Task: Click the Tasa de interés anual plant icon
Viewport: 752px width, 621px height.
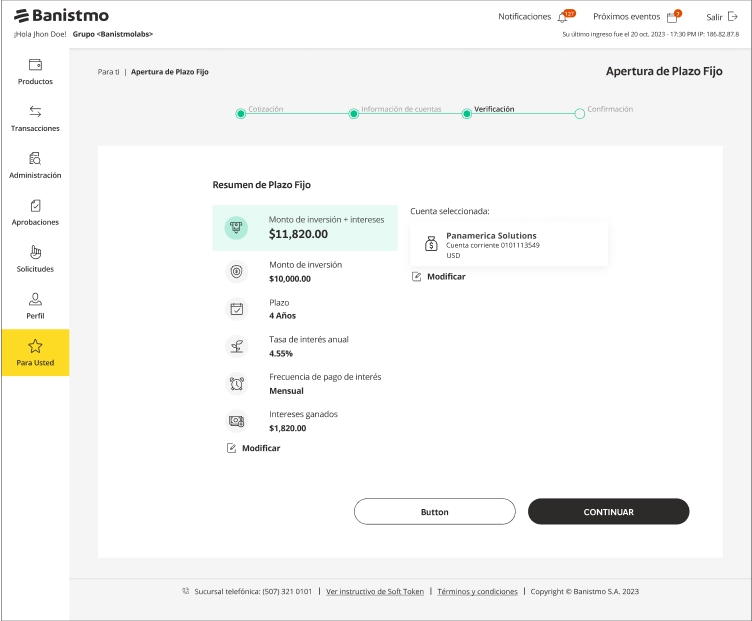Action: [x=236, y=346]
